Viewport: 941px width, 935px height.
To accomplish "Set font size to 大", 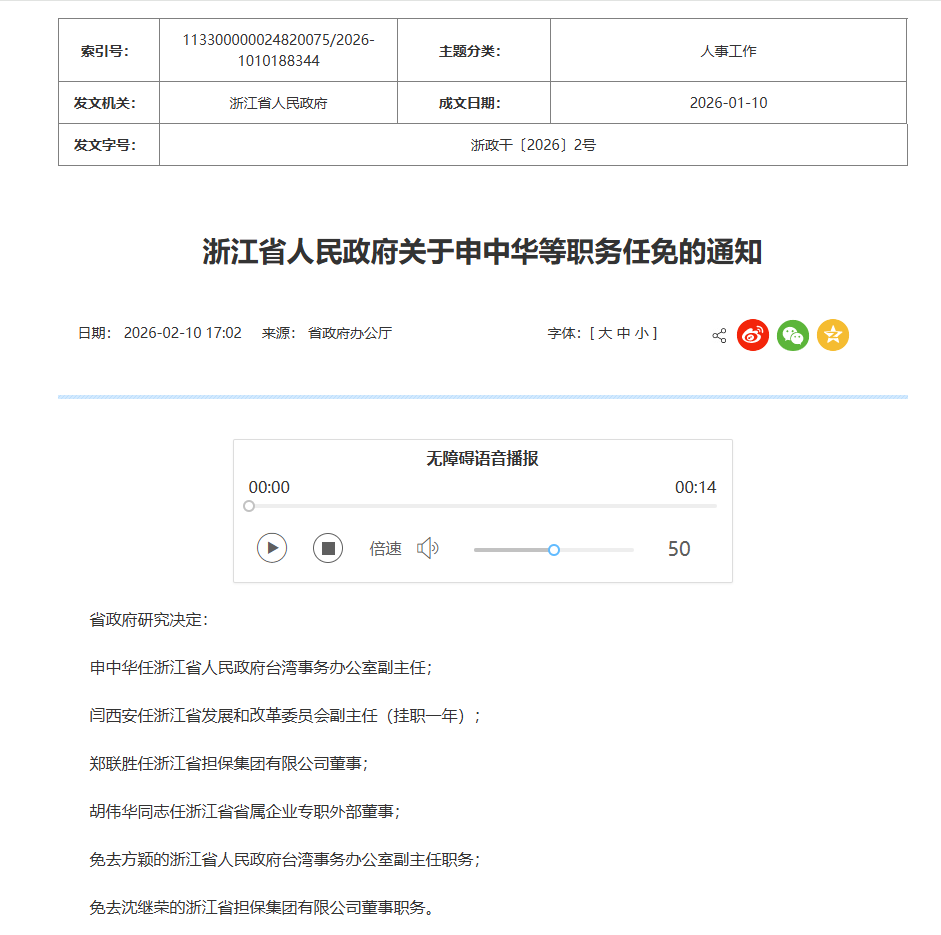I will (x=605, y=333).
